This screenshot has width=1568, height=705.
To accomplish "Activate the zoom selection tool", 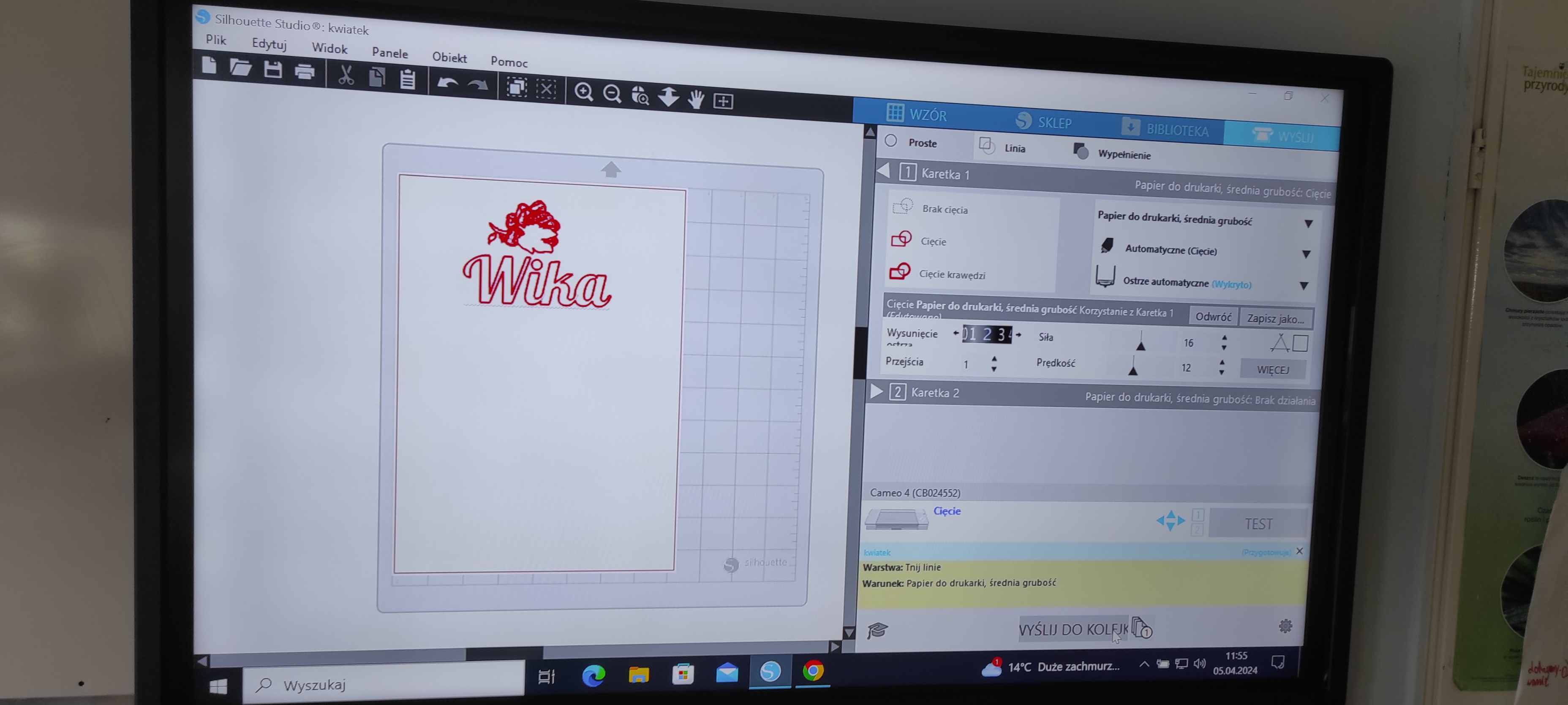I will coord(640,96).
